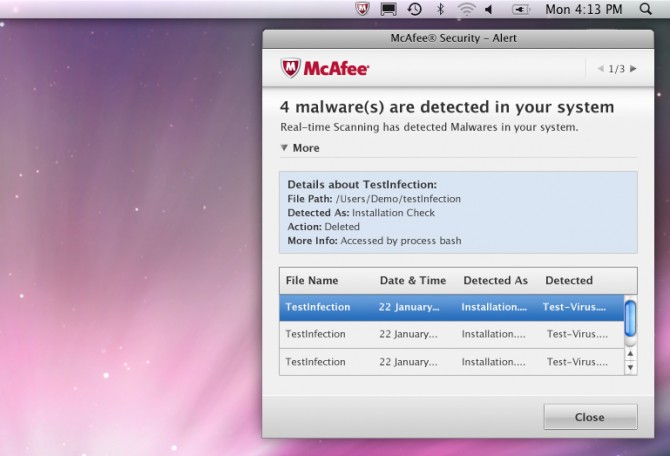Open the Wi-Fi status menu

pos(466,9)
